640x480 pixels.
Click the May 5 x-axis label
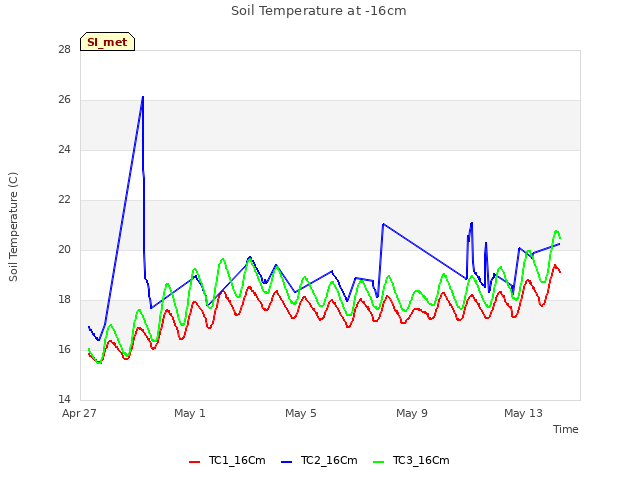coord(301,413)
